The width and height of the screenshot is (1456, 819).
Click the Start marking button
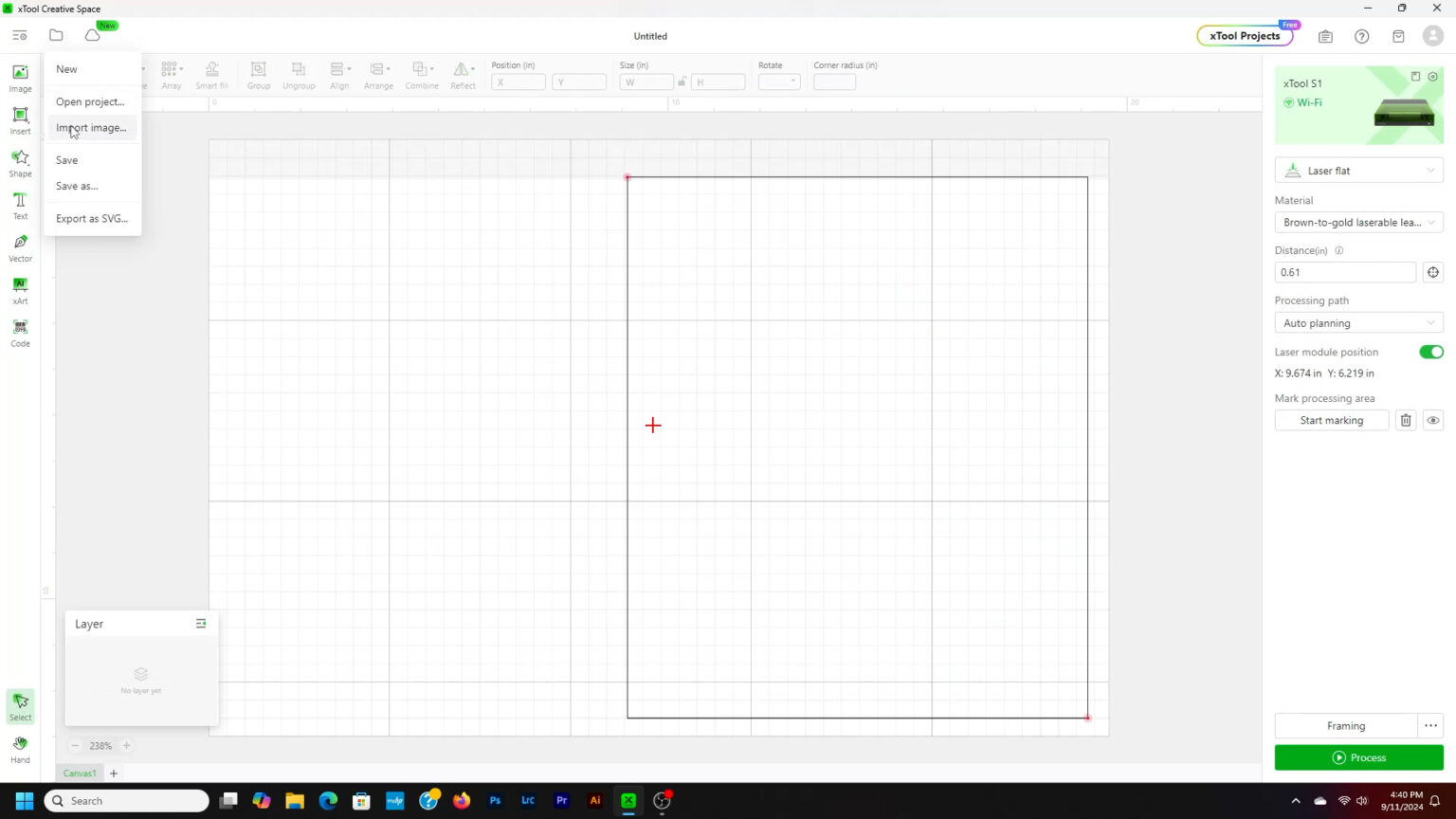click(x=1331, y=420)
